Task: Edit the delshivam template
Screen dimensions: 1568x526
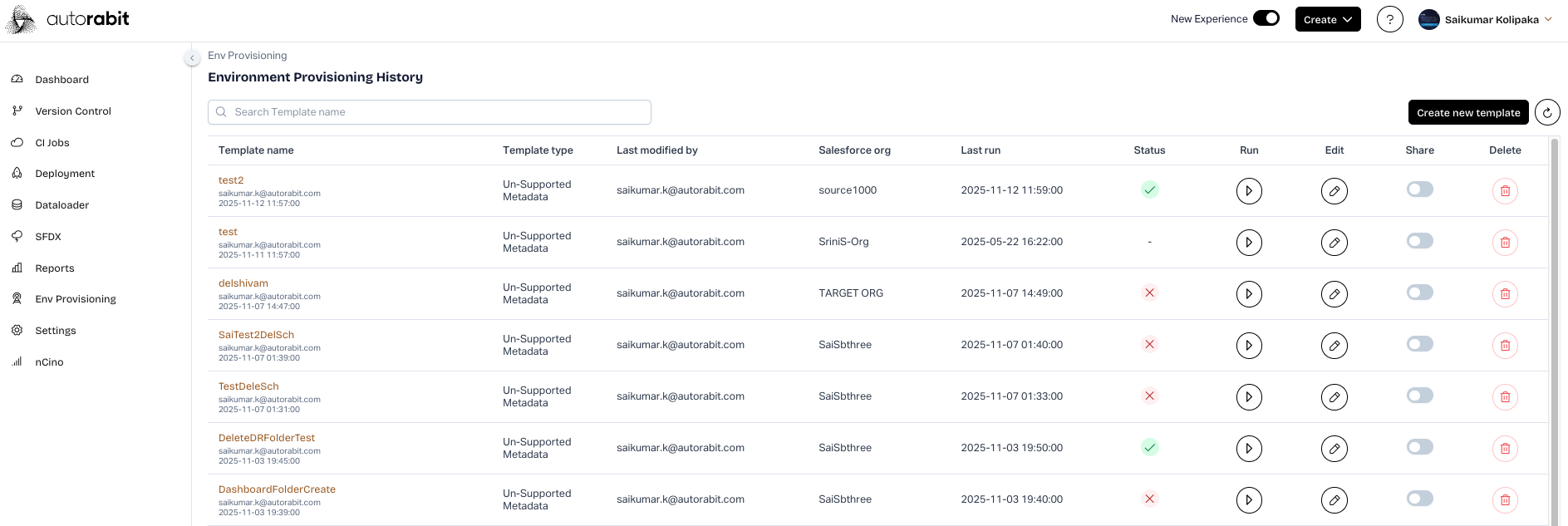Action: tap(1334, 294)
